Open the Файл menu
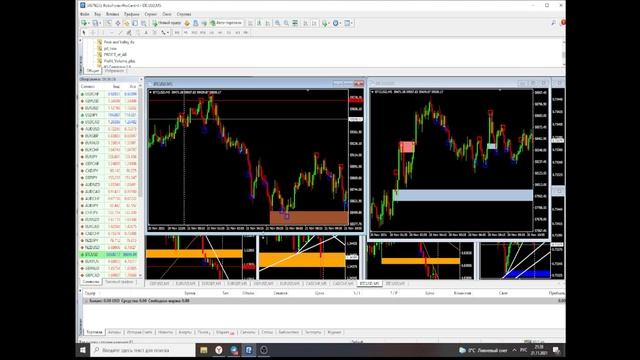The height and width of the screenshot is (360, 640). point(84,14)
